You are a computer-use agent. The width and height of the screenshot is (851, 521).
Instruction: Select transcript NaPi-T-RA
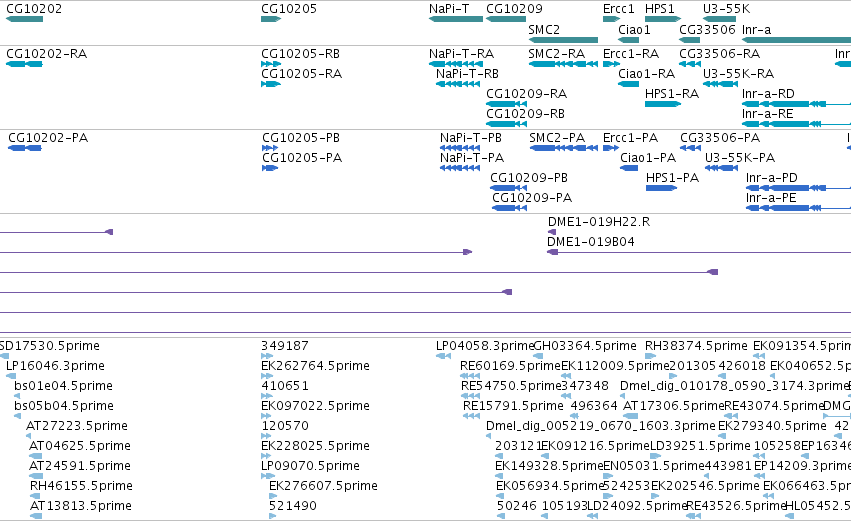point(461,54)
